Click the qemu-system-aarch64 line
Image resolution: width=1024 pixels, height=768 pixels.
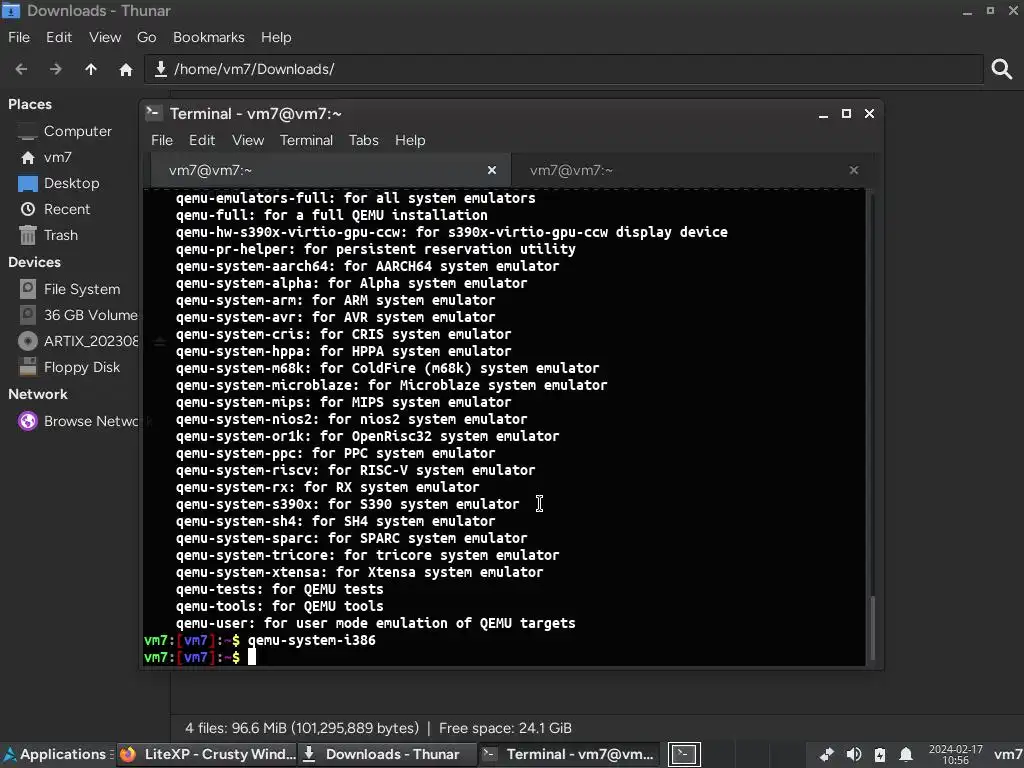(367, 266)
